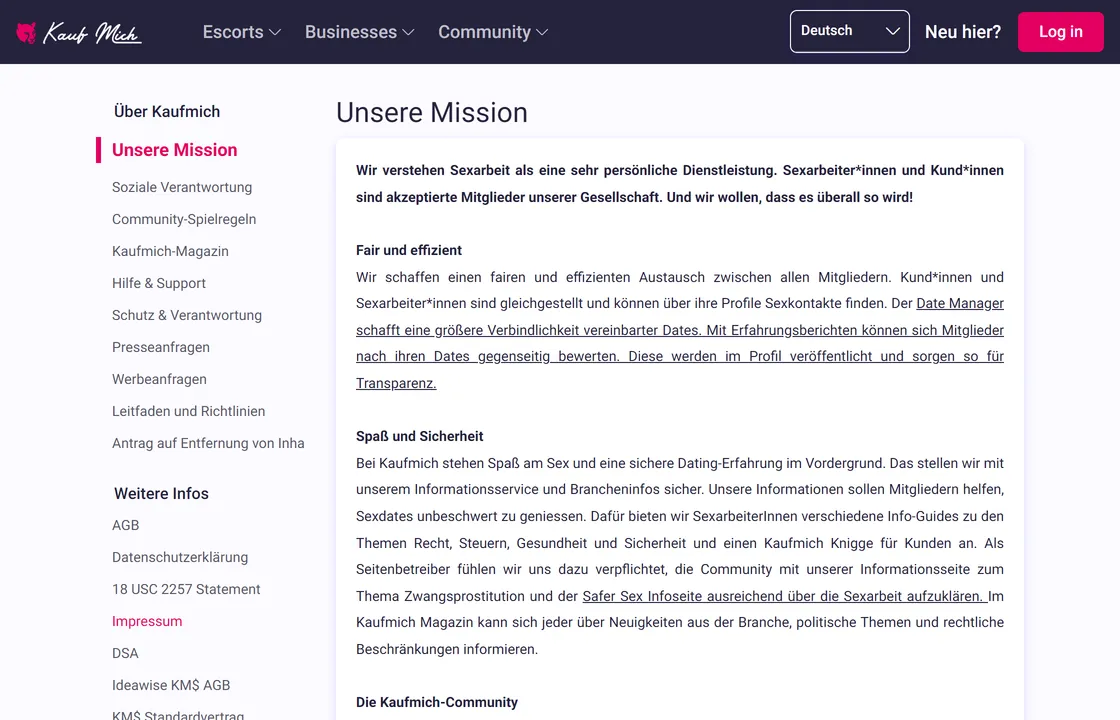Viewport: 1120px width, 720px height.
Task: Click the 'Weitere Infos' sidebar heading
Action: pyautogui.click(x=161, y=494)
